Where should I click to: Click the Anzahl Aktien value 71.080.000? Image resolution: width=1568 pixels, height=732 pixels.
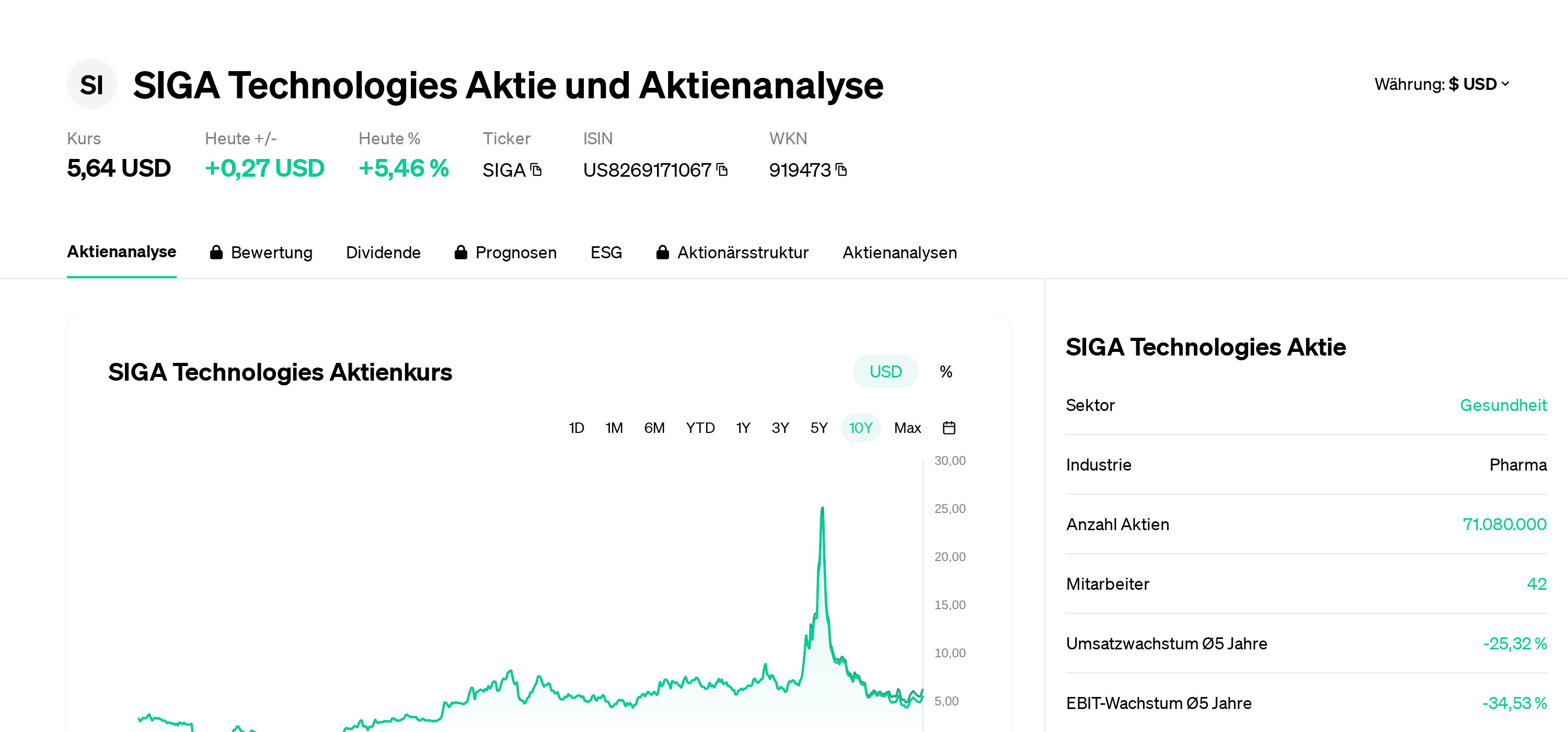coord(1504,525)
